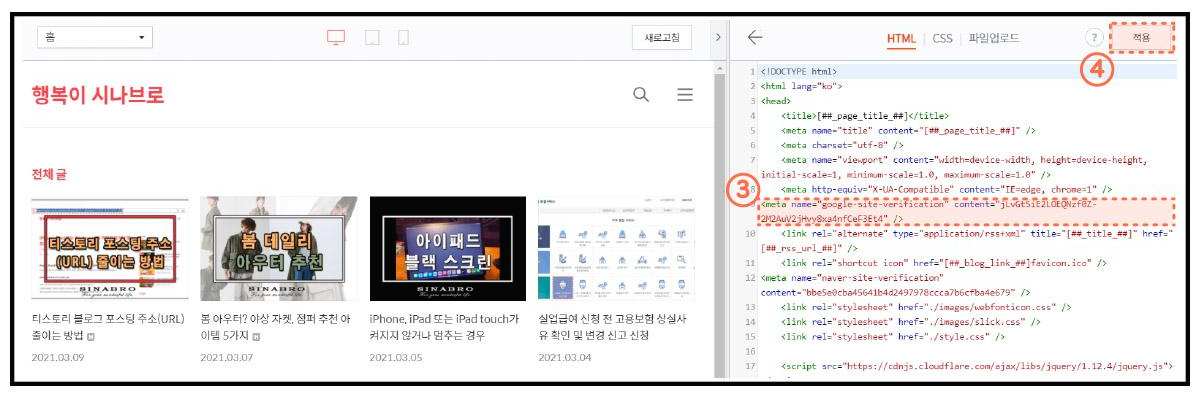Open the help question mark icon
Screen dimensions: 1200x393
click(1093, 38)
